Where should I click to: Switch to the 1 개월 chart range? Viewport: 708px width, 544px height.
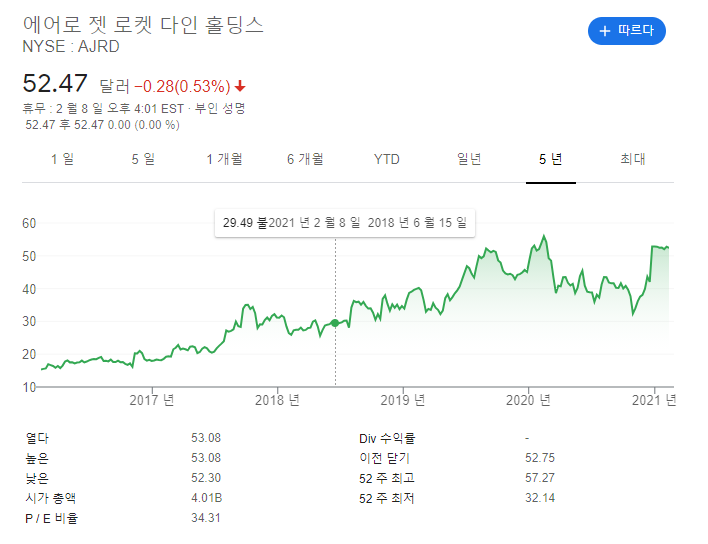(x=224, y=159)
